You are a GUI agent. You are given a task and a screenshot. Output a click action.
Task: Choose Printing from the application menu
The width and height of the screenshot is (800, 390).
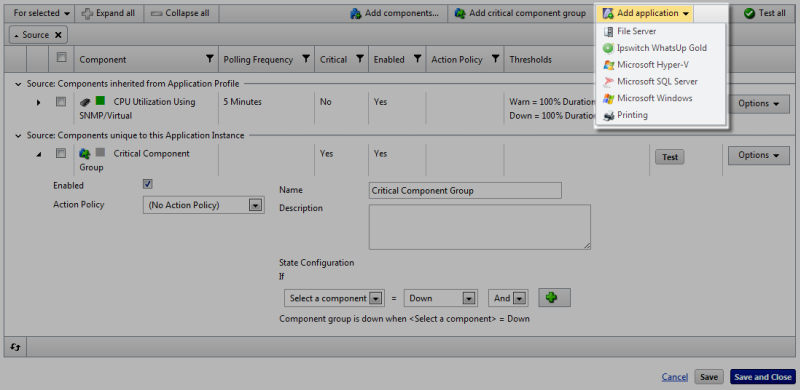(x=661, y=115)
